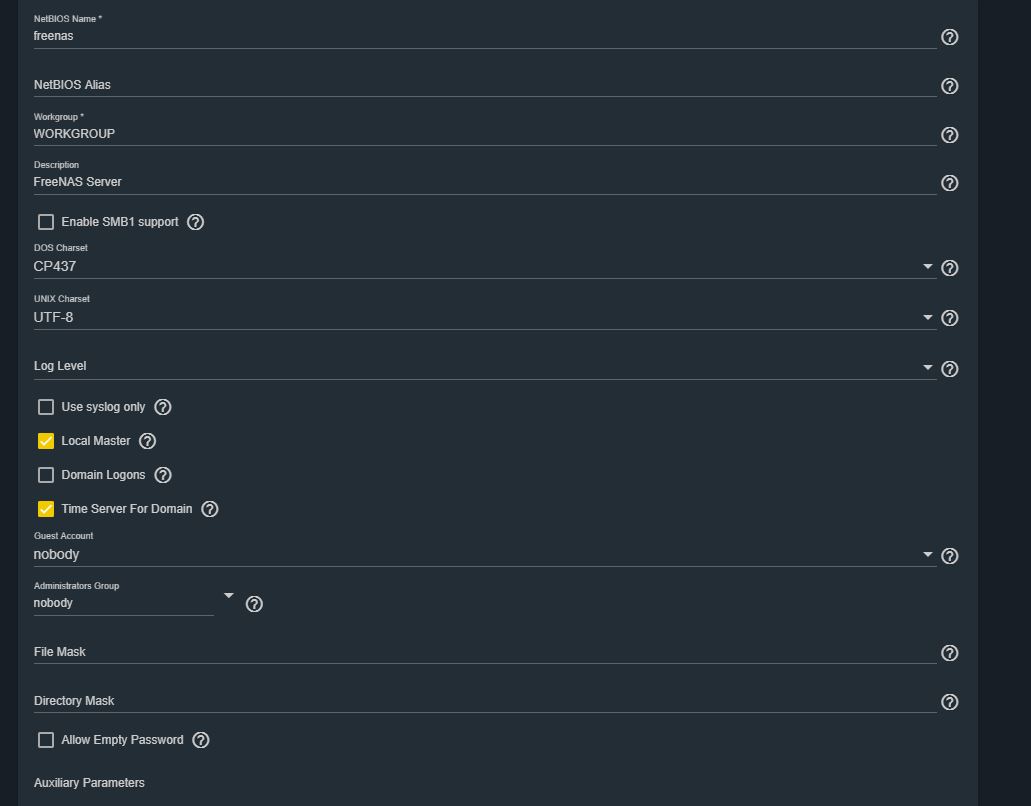Toggle Use syslog only checkbox
The height and width of the screenshot is (806, 1031).
coord(46,407)
